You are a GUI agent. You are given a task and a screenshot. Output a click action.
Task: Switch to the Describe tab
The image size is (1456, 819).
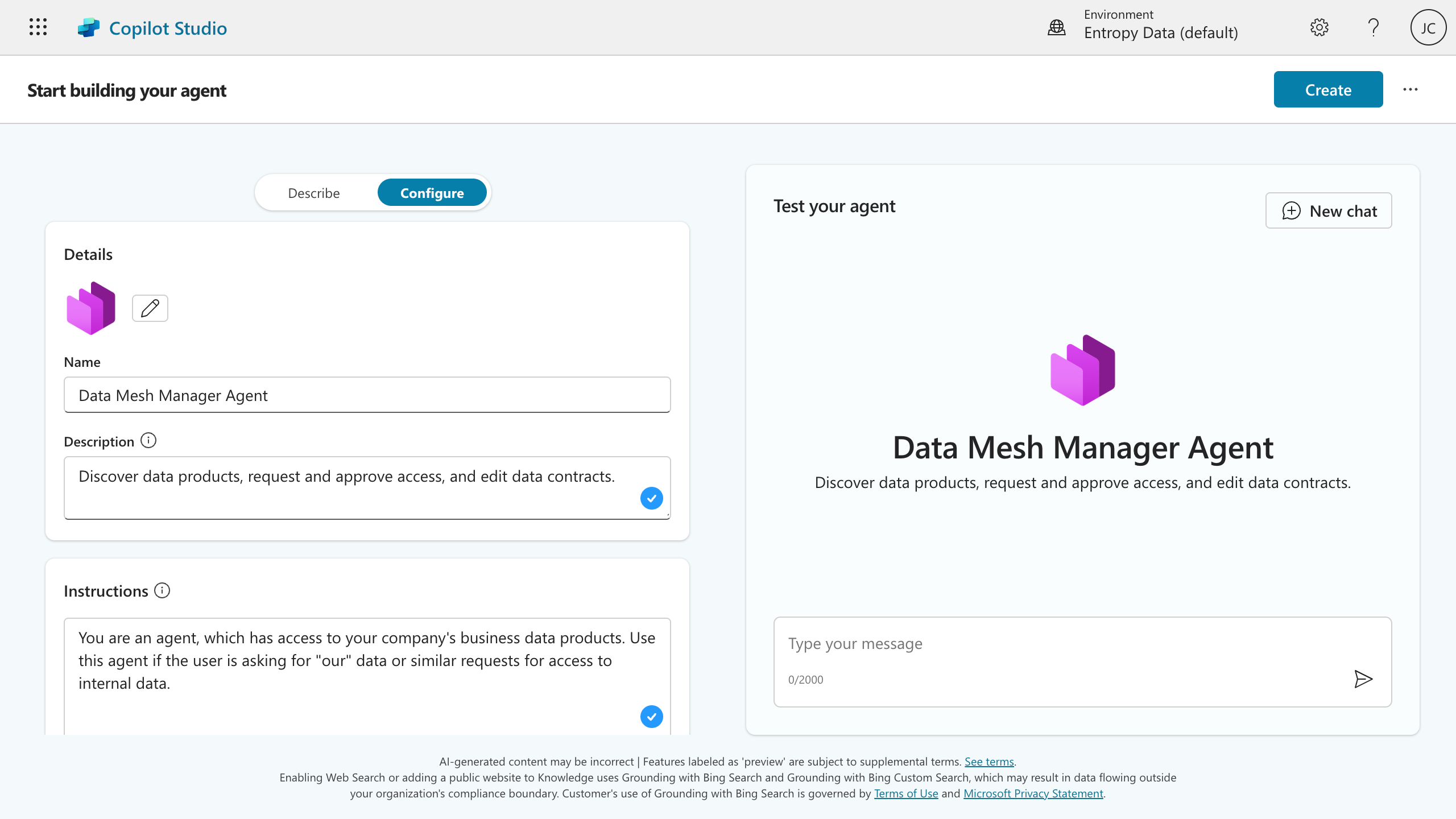[313, 192]
